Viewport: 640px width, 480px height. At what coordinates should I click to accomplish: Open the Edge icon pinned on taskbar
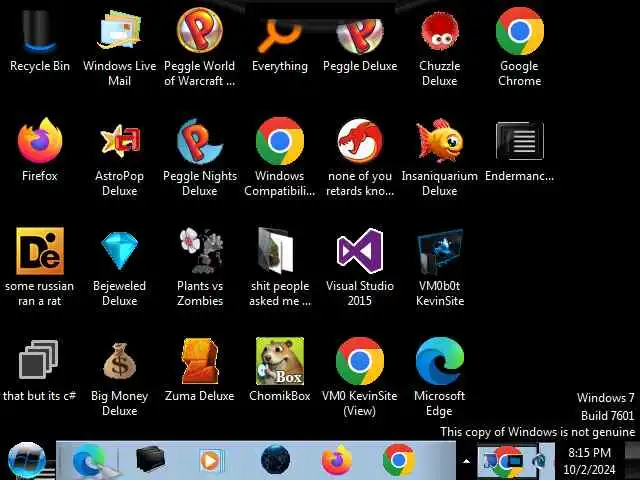tap(89, 460)
